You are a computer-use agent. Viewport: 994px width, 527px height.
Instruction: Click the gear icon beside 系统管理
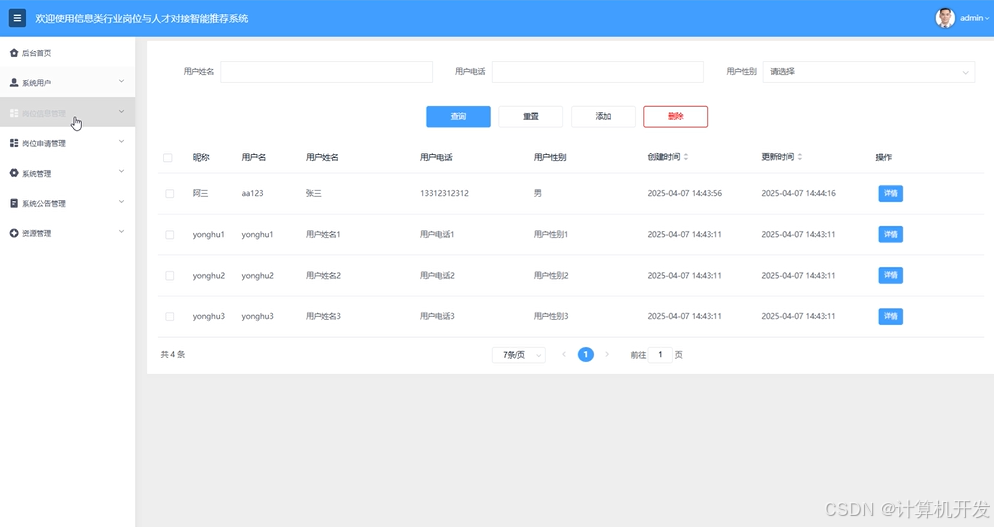14,173
